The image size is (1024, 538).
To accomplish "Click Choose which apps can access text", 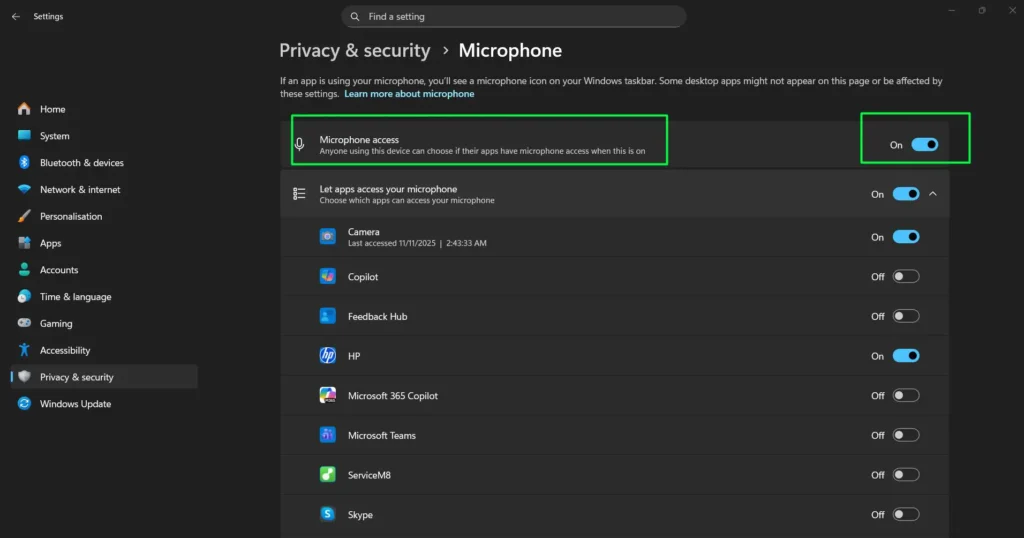I will point(407,200).
